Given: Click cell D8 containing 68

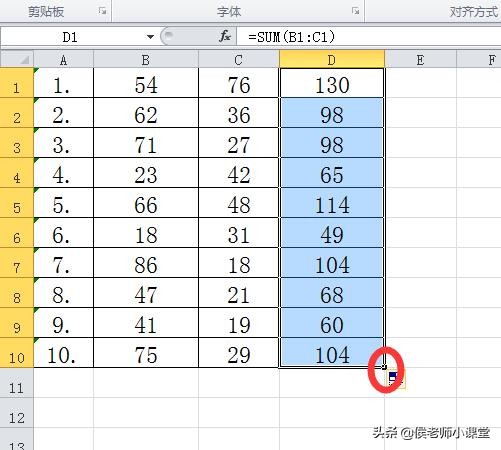Looking at the screenshot, I should (332, 293).
